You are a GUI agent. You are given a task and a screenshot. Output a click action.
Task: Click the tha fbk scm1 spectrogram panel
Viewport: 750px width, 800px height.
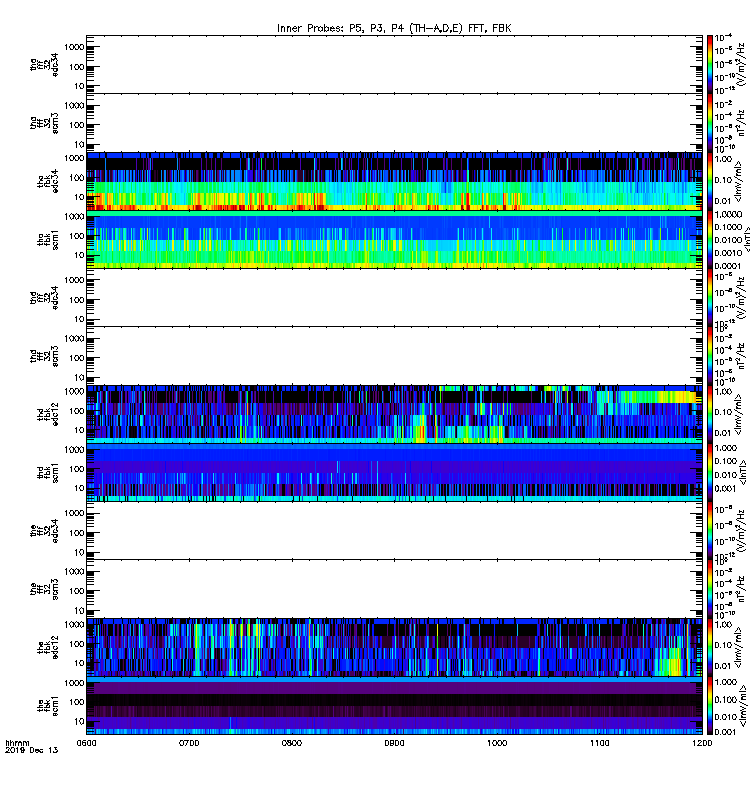[x=394, y=239]
